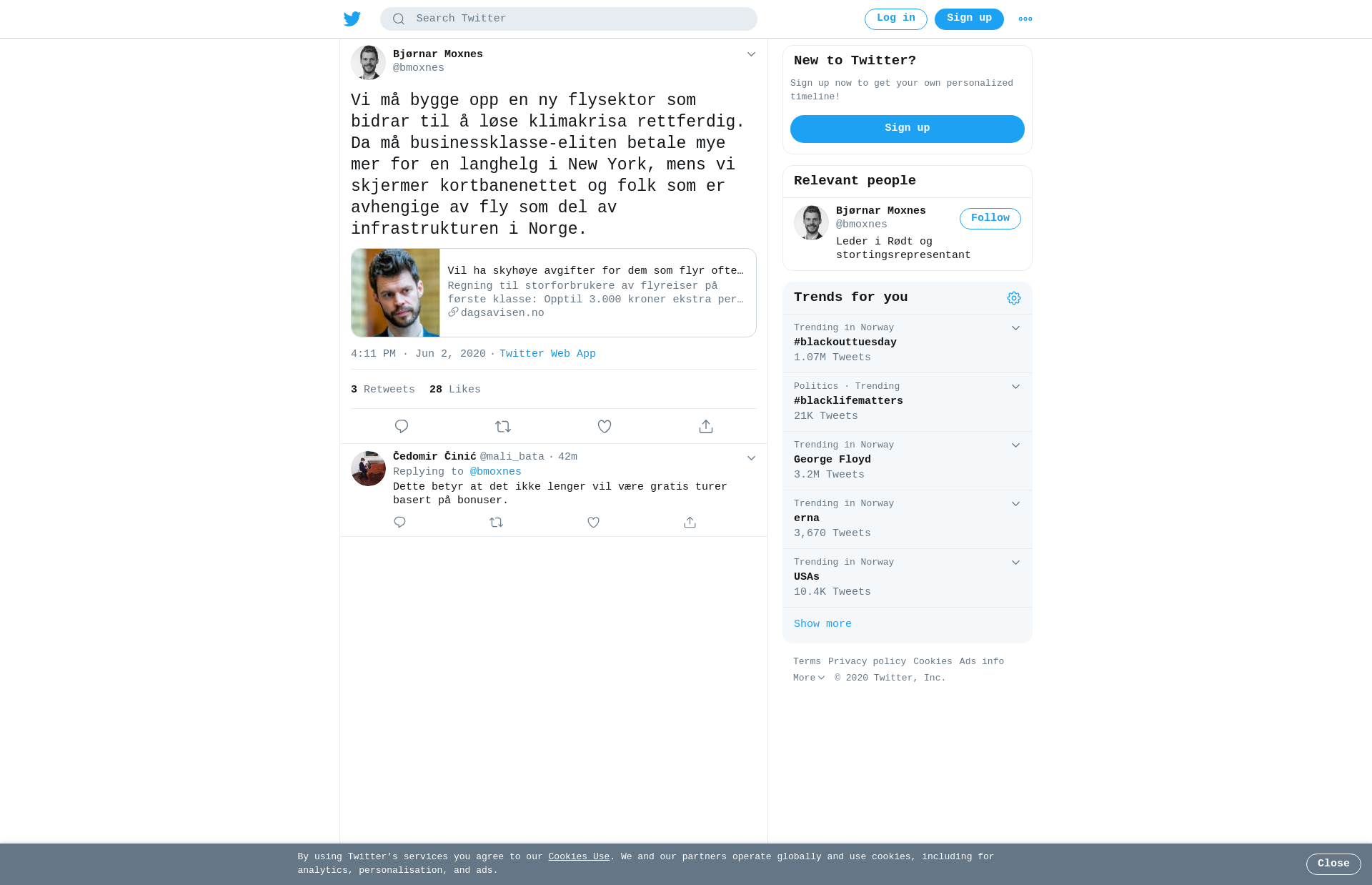Open chevron menu for George Floyd trend
1372x885 pixels.
click(x=1015, y=445)
